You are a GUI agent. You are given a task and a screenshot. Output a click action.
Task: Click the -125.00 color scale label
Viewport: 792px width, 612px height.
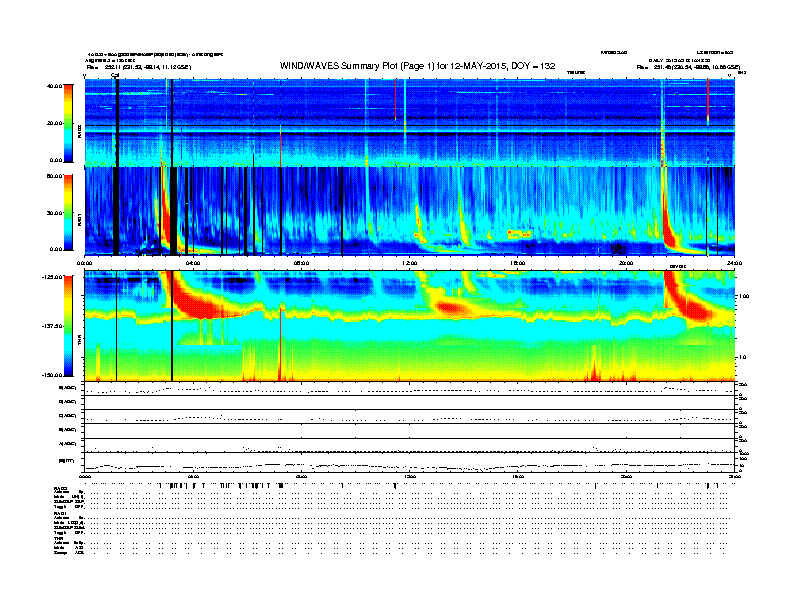point(53,277)
